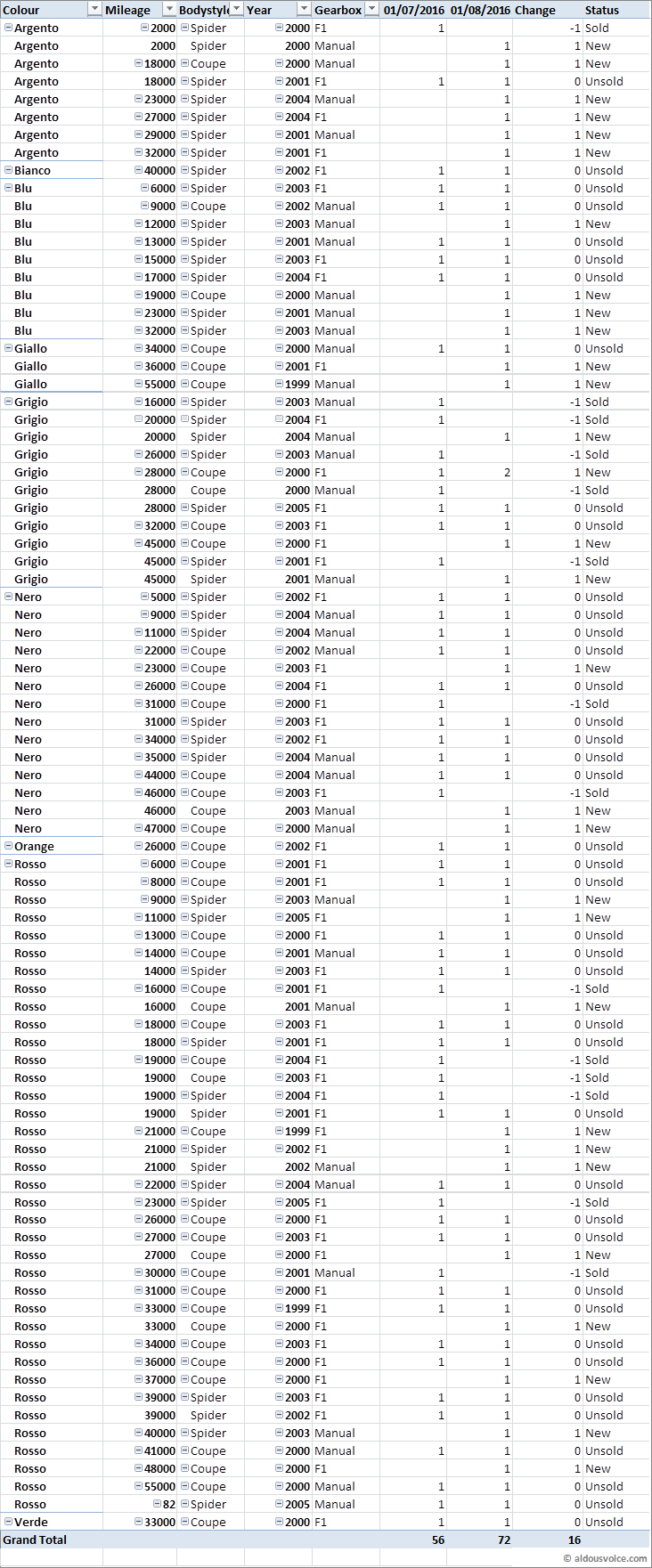Click the Status column header
This screenshot has height=1568, width=652.
(x=602, y=10)
